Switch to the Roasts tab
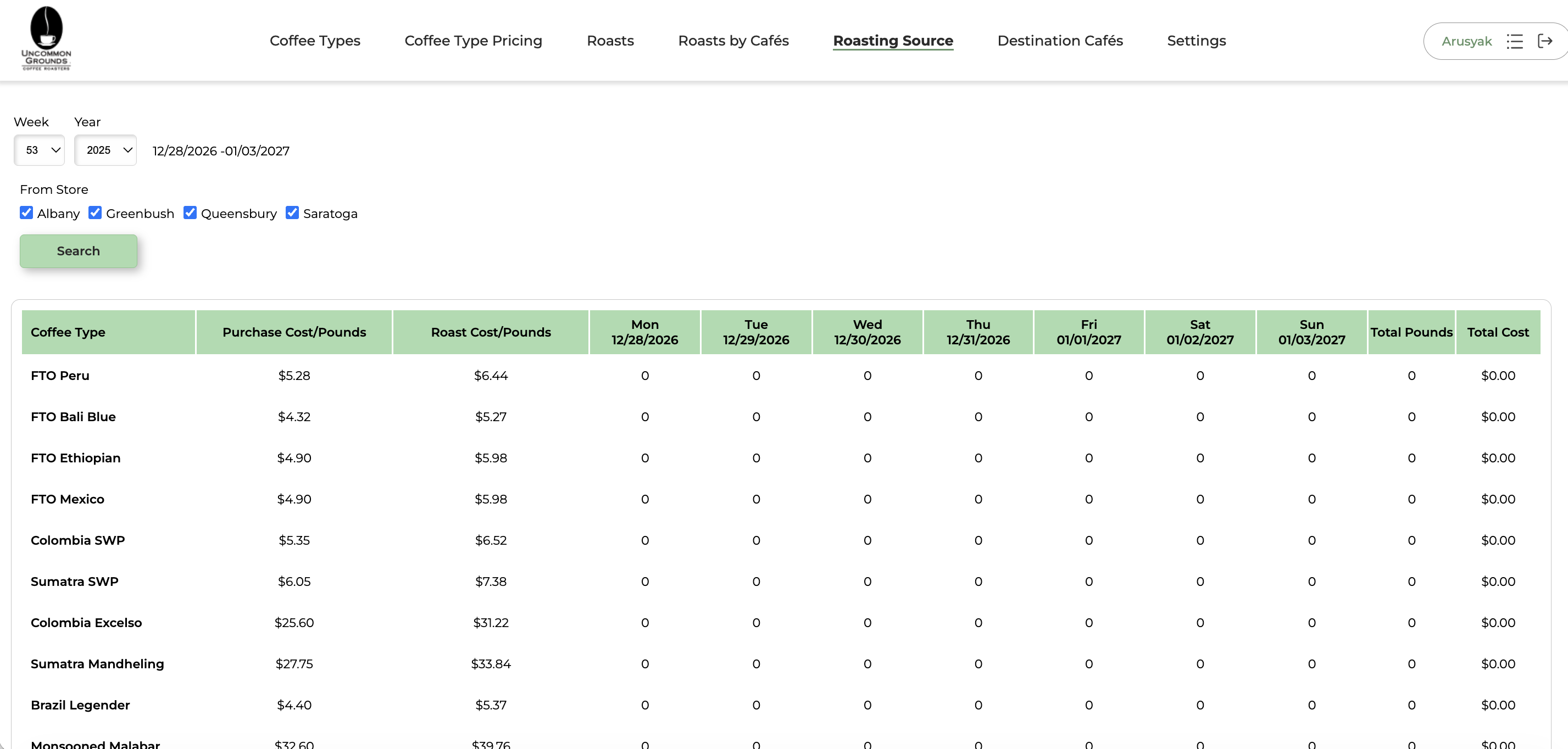Screen dimensions: 1568x749 pos(610,41)
